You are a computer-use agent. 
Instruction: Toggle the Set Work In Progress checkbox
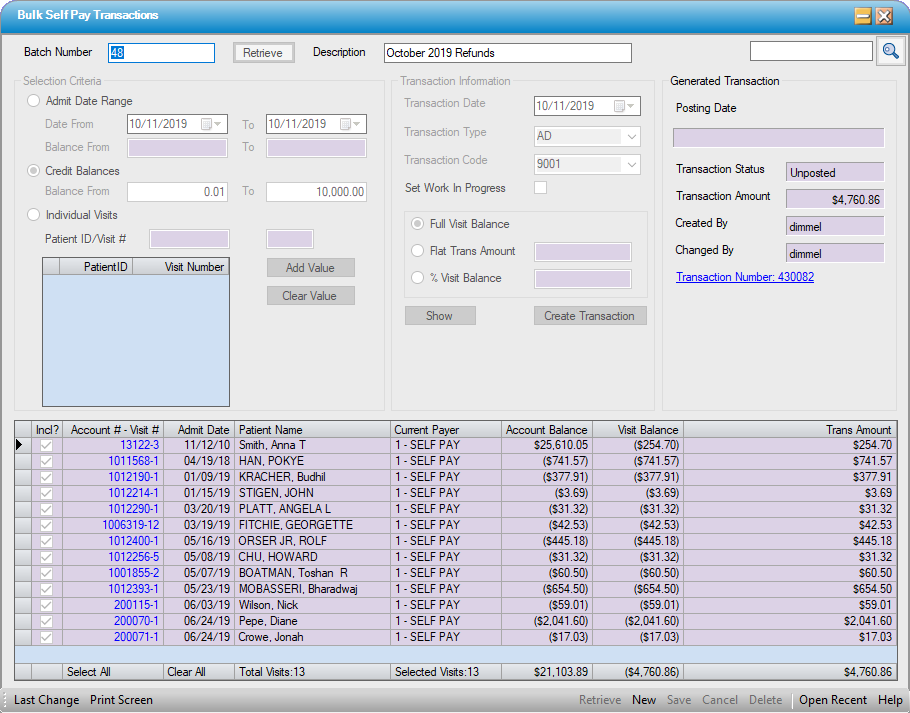coord(541,188)
